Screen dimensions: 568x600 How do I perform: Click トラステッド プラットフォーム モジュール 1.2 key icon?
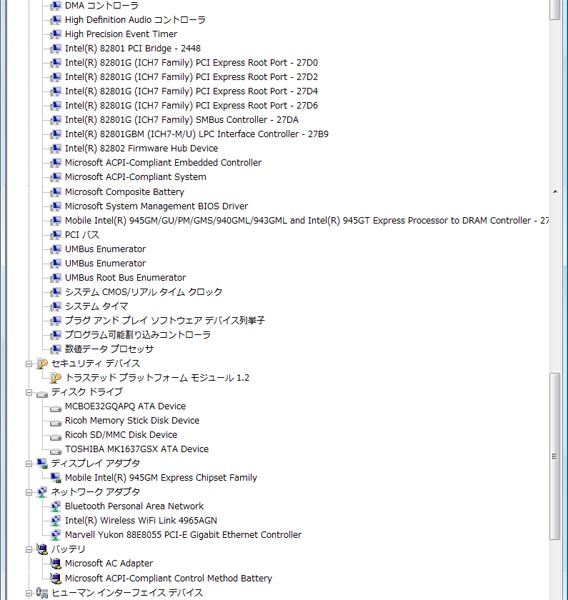55,378
